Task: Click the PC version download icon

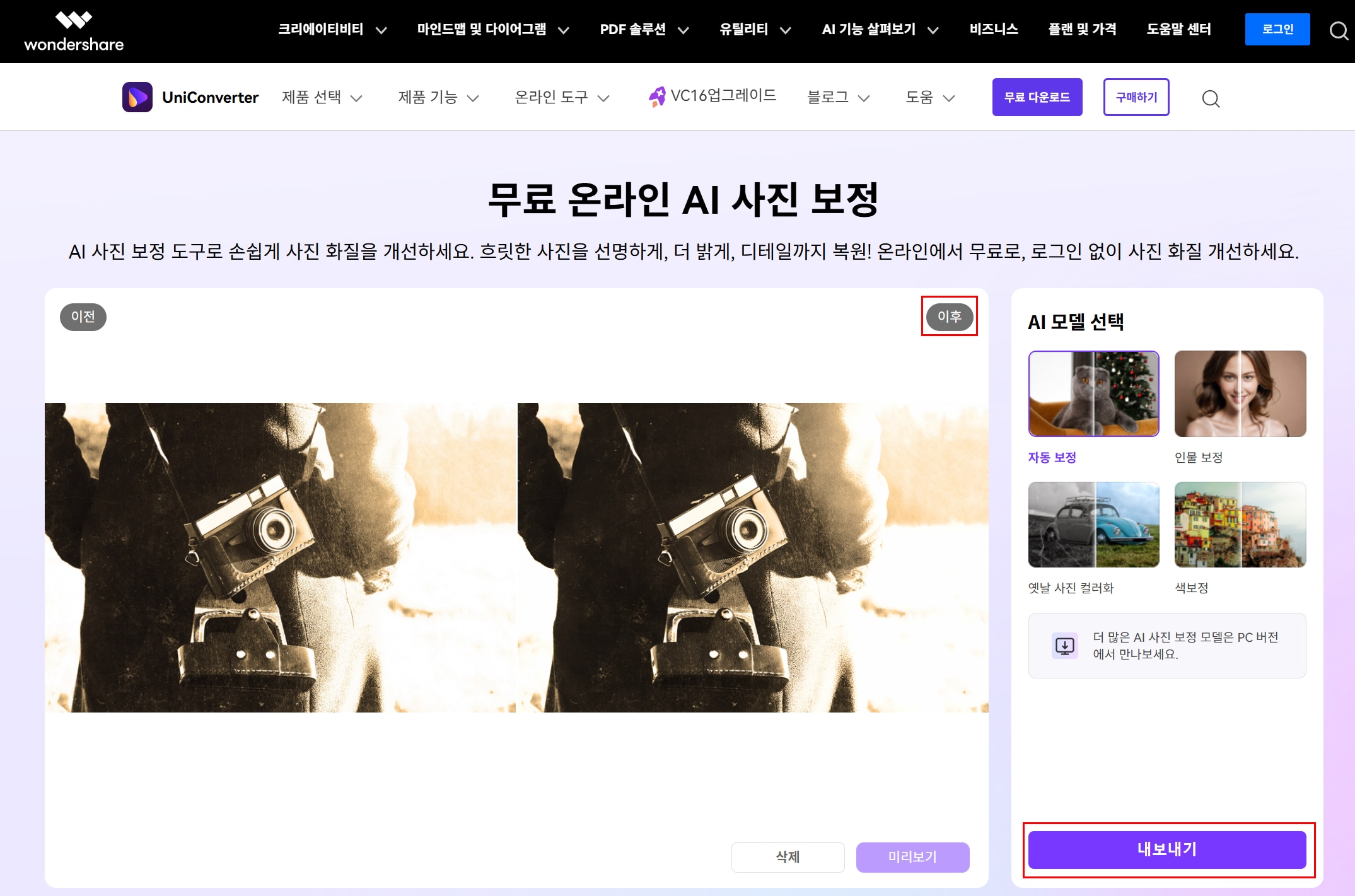Action: click(1064, 646)
